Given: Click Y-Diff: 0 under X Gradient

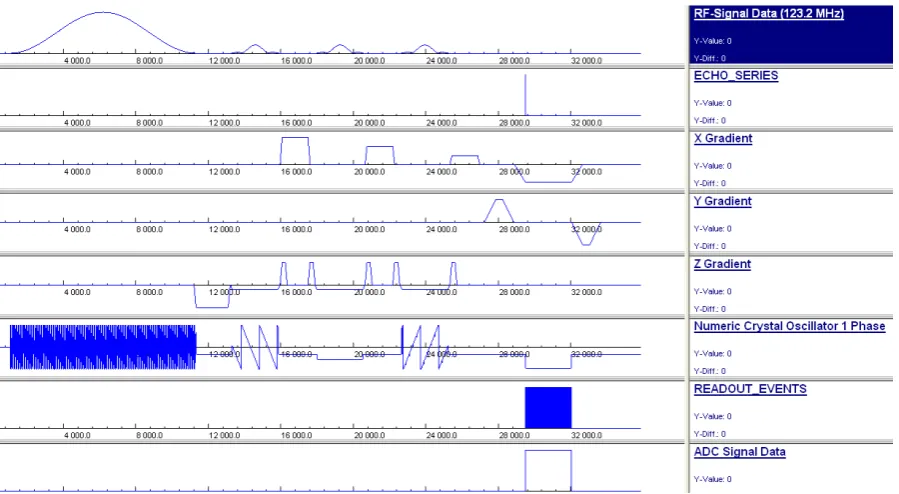Looking at the screenshot, I should click(710, 183).
